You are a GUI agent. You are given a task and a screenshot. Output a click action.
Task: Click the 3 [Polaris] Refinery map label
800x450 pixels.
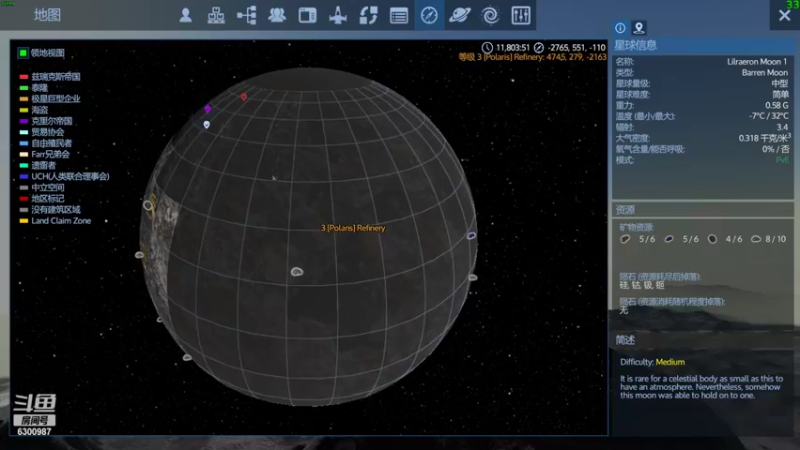click(353, 228)
